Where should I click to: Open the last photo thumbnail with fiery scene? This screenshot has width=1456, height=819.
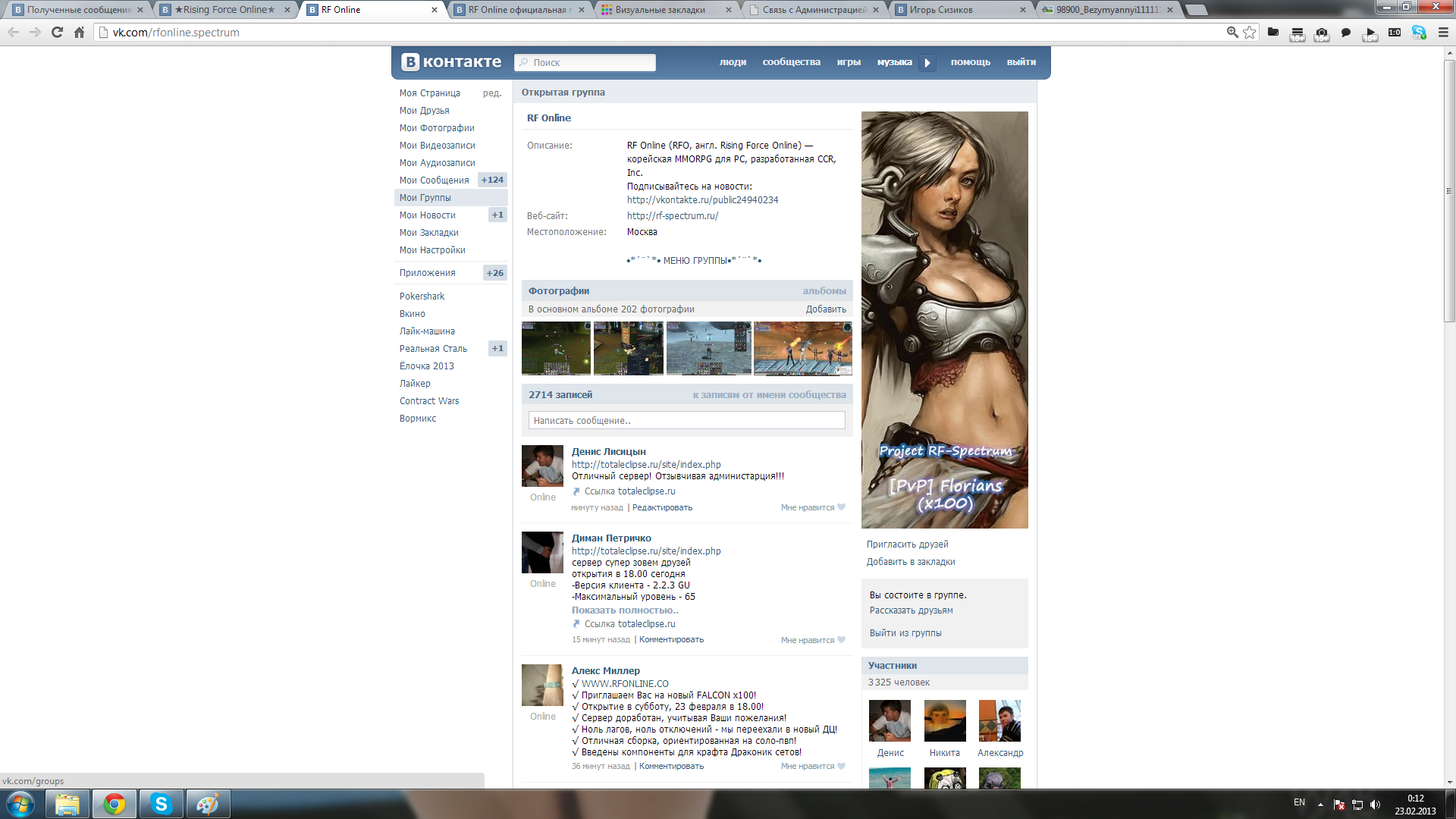coord(802,348)
